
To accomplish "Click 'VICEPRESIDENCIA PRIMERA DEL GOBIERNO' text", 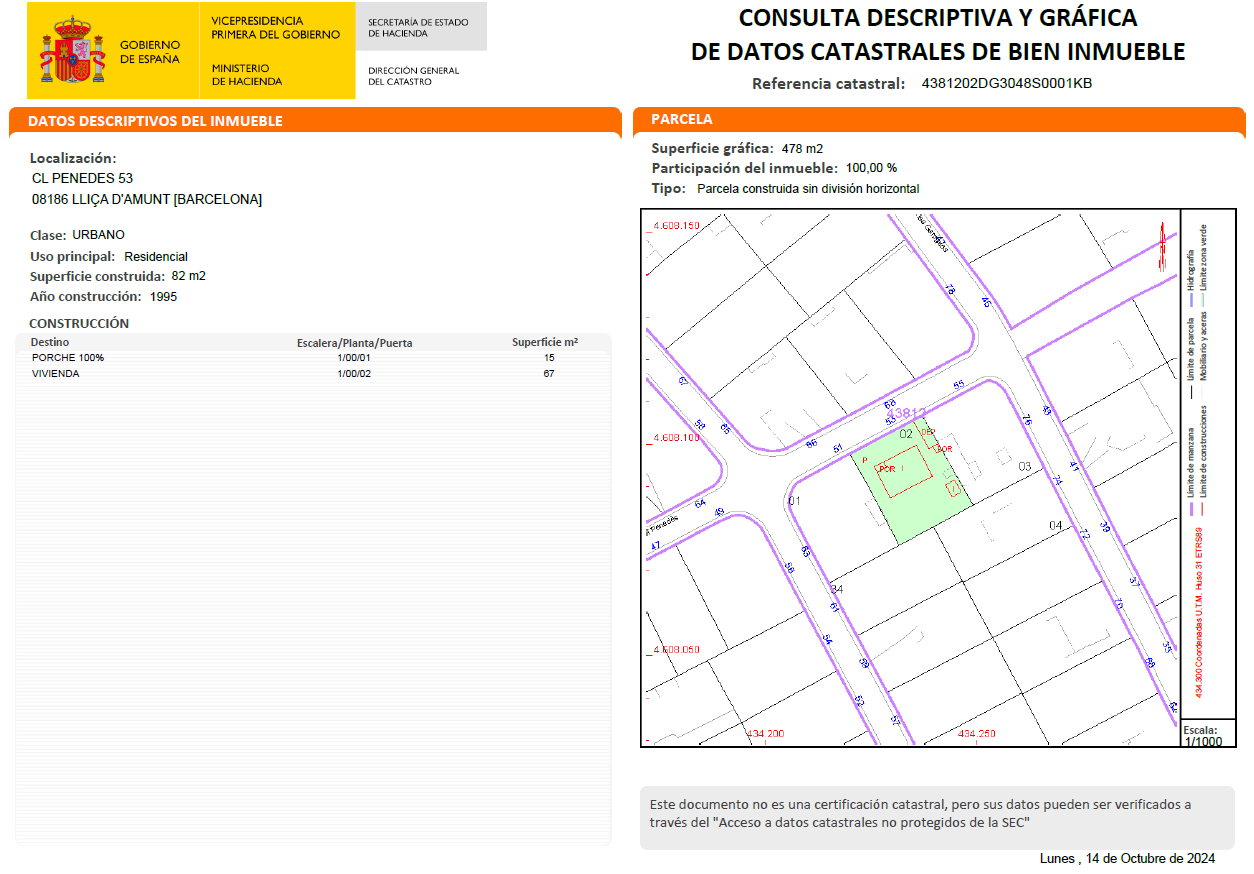I will pyautogui.click(x=276, y=28).
